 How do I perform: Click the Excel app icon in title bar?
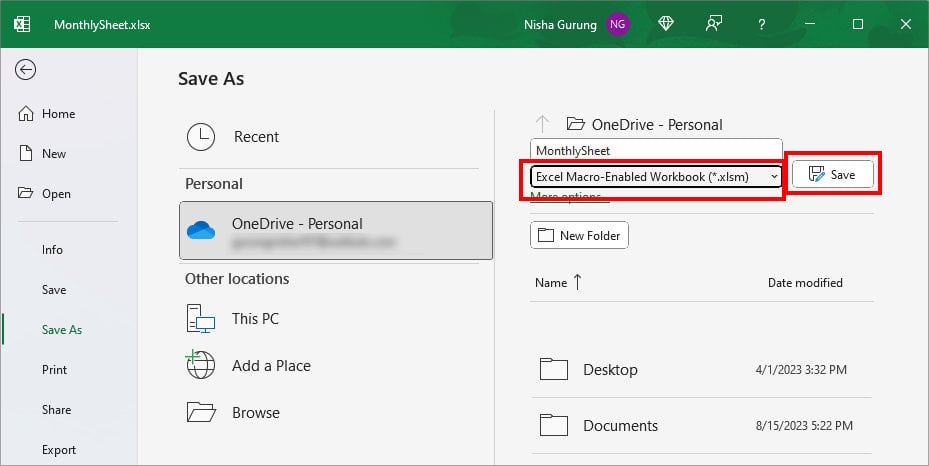click(x=22, y=24)
